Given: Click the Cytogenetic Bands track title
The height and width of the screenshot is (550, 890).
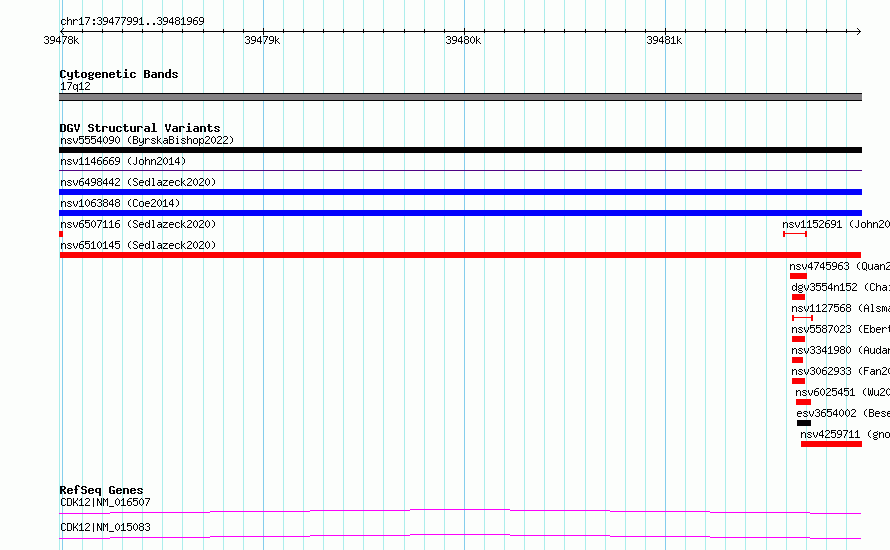Looking at the screenshot, I should click(x=119, y=74).
